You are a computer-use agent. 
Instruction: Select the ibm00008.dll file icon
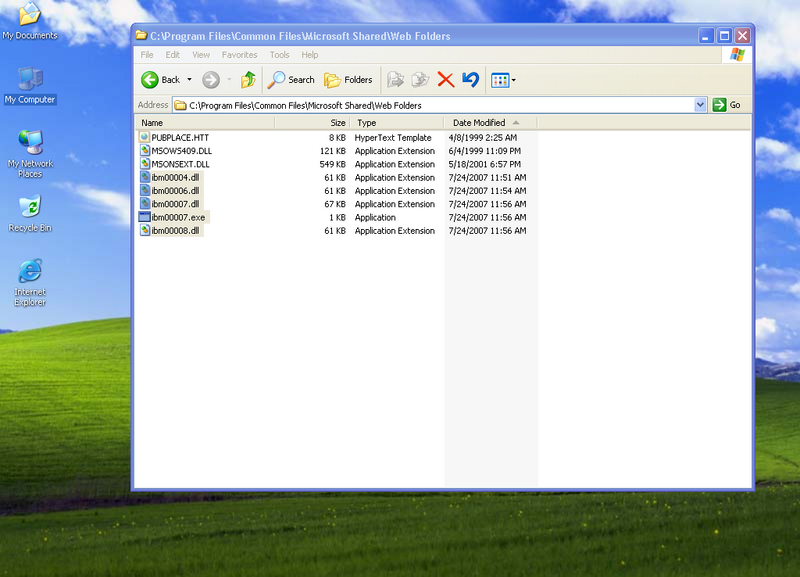(144, 230)
